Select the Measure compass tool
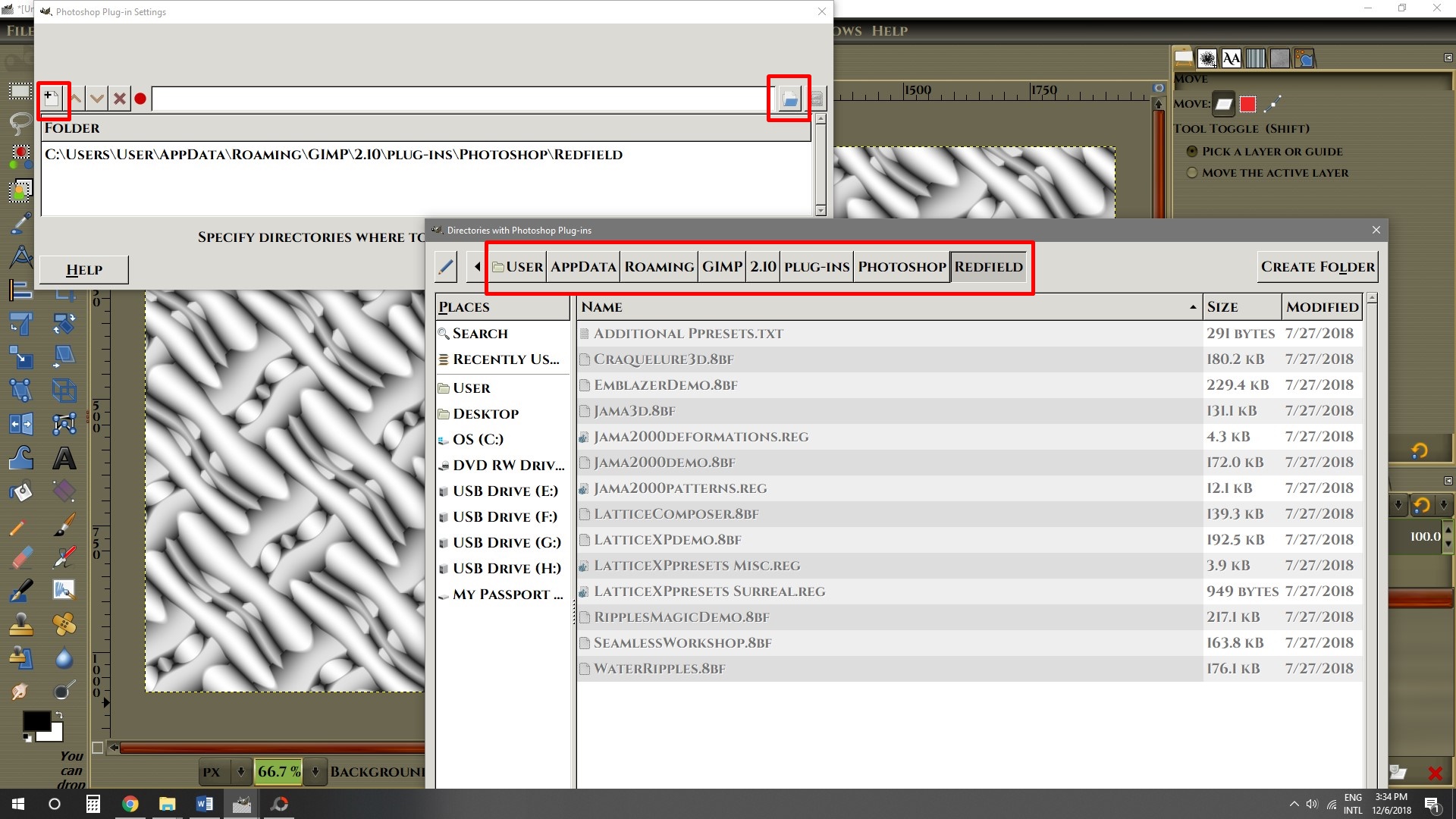 point(20,256)
